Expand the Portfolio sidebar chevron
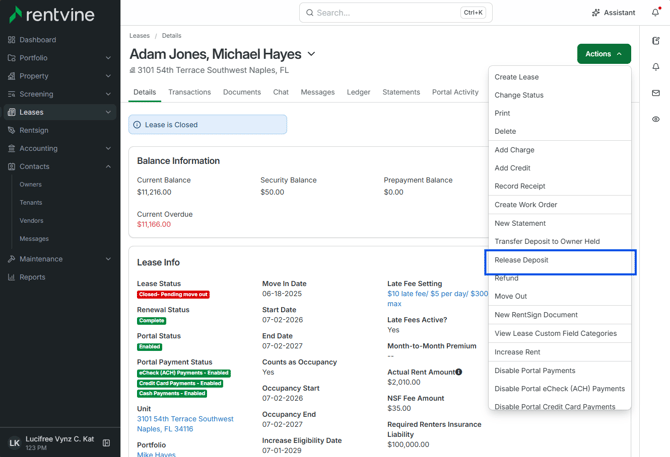The height and width of the screenshot is (457, 670). (x=108, y=58)
